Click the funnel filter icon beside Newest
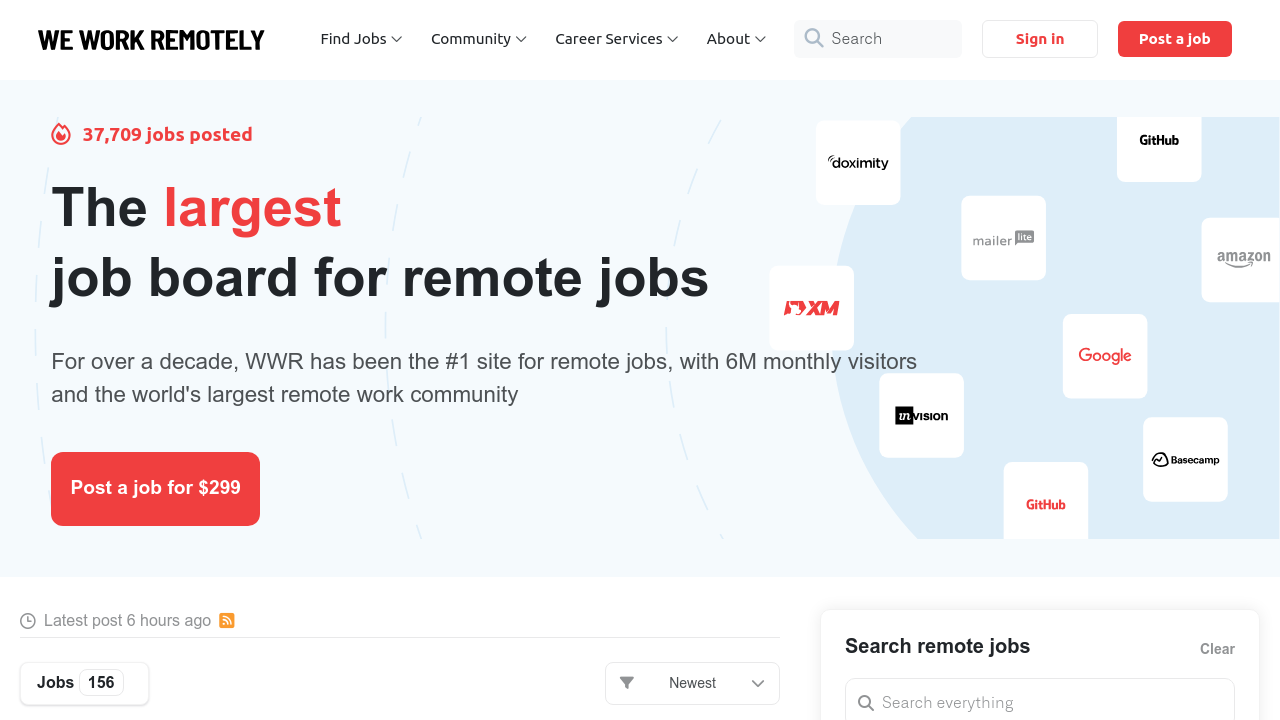This screenshot has width=1280, height=720. pos(628,683)
